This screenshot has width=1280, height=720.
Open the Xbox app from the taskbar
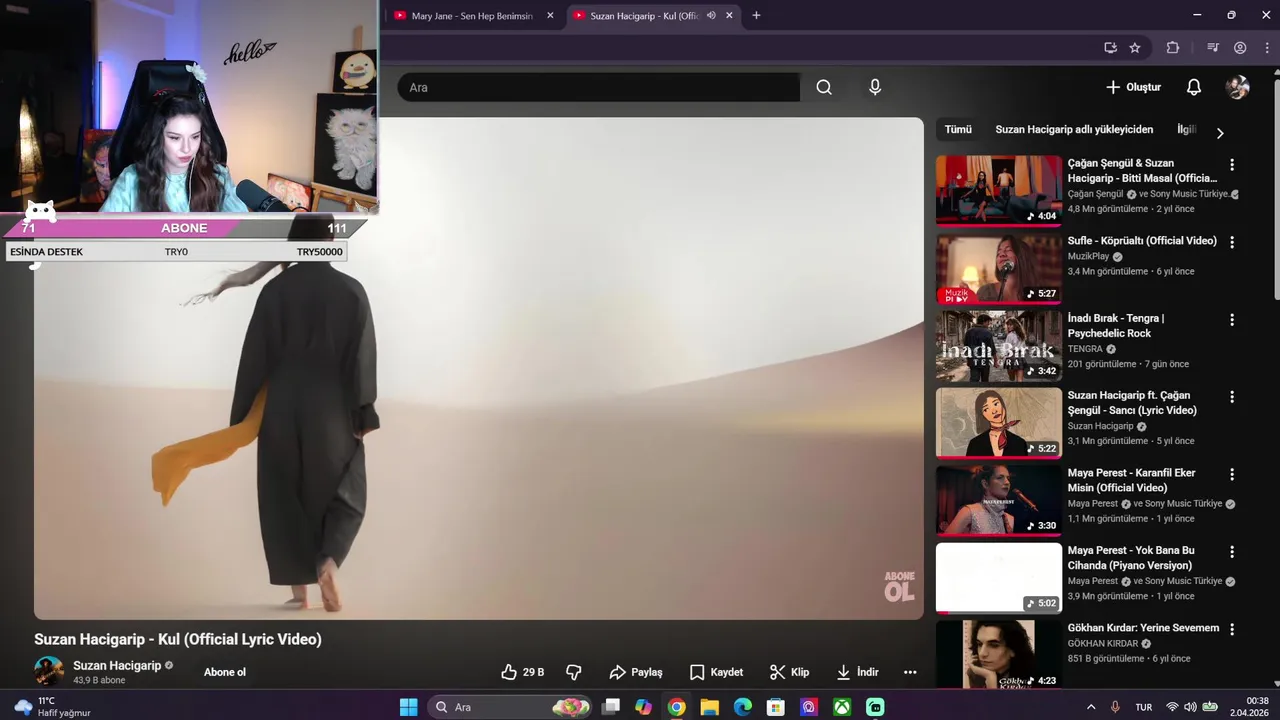pos(842,707)
